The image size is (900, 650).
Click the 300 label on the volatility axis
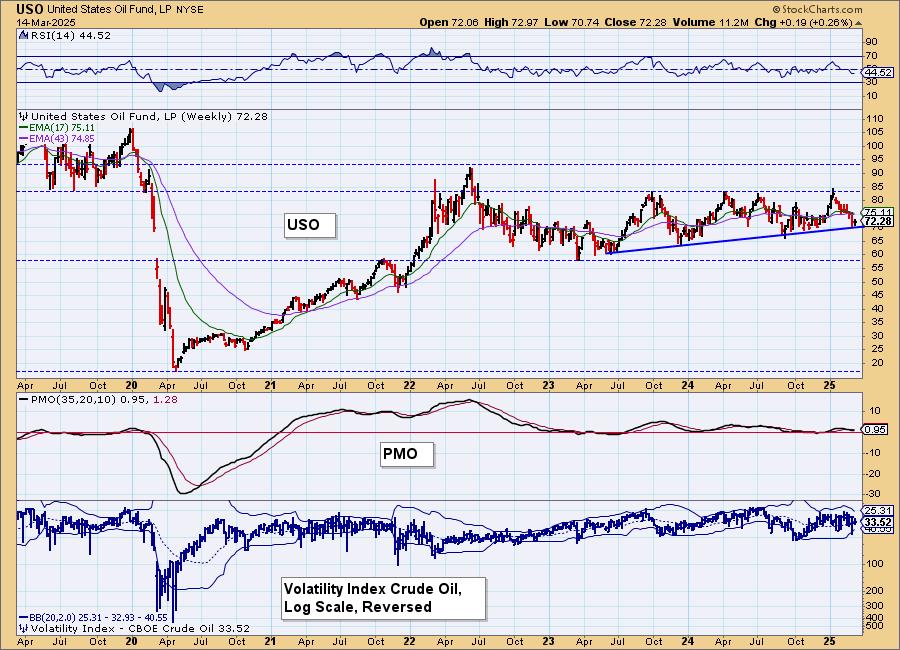(x=875, y=606)
